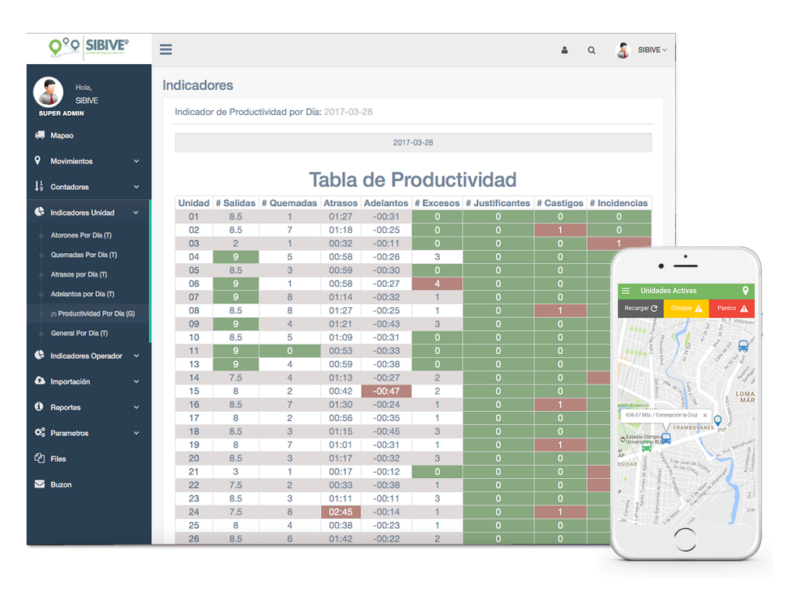Open Atrasos por Día (T) submenu item
The height and width of the screenshot is (593, 800).
(x=79, y=275)
